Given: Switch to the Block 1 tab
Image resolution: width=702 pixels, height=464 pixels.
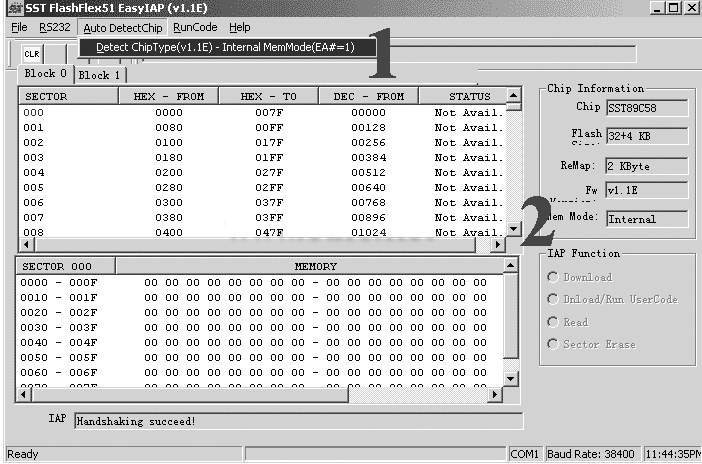Looking at the screenshot, I should (99, 75).
